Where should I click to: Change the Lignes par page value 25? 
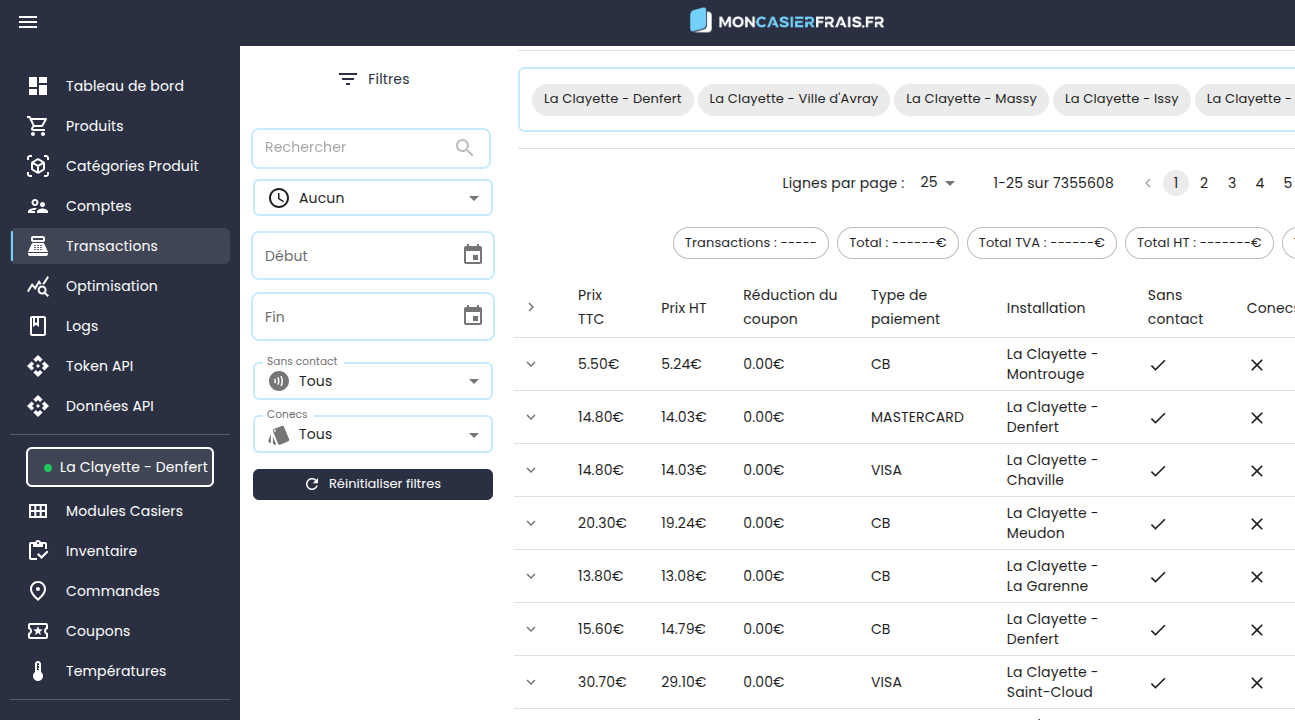938,183
